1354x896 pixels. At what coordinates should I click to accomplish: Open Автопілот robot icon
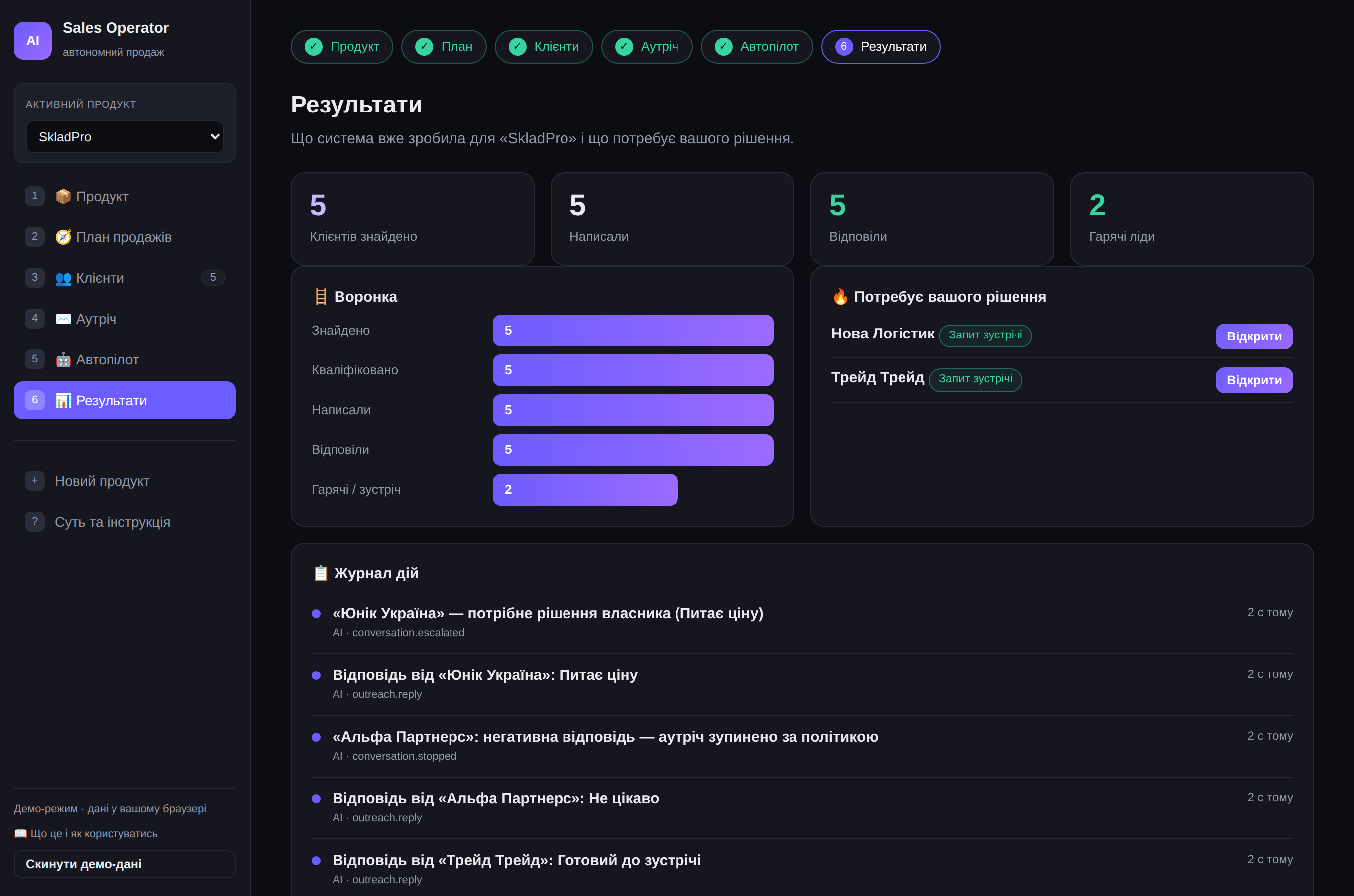[x=63, y=360]
